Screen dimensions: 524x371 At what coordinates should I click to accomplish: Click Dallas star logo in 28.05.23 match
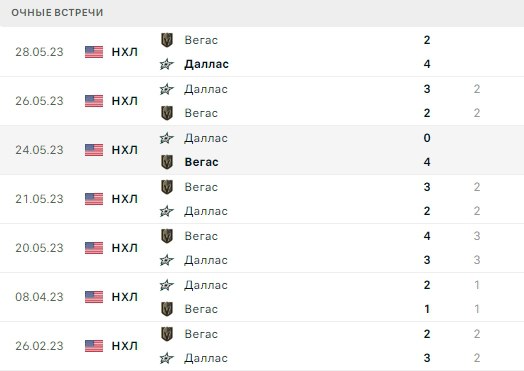click(167, 64)
